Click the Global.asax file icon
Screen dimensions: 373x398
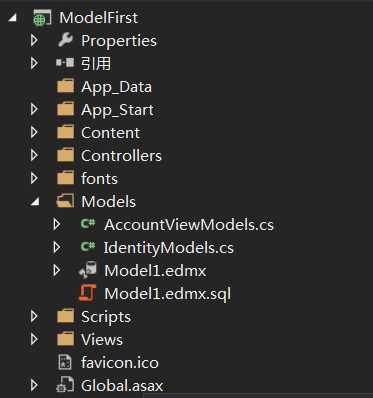pos(65,385)
